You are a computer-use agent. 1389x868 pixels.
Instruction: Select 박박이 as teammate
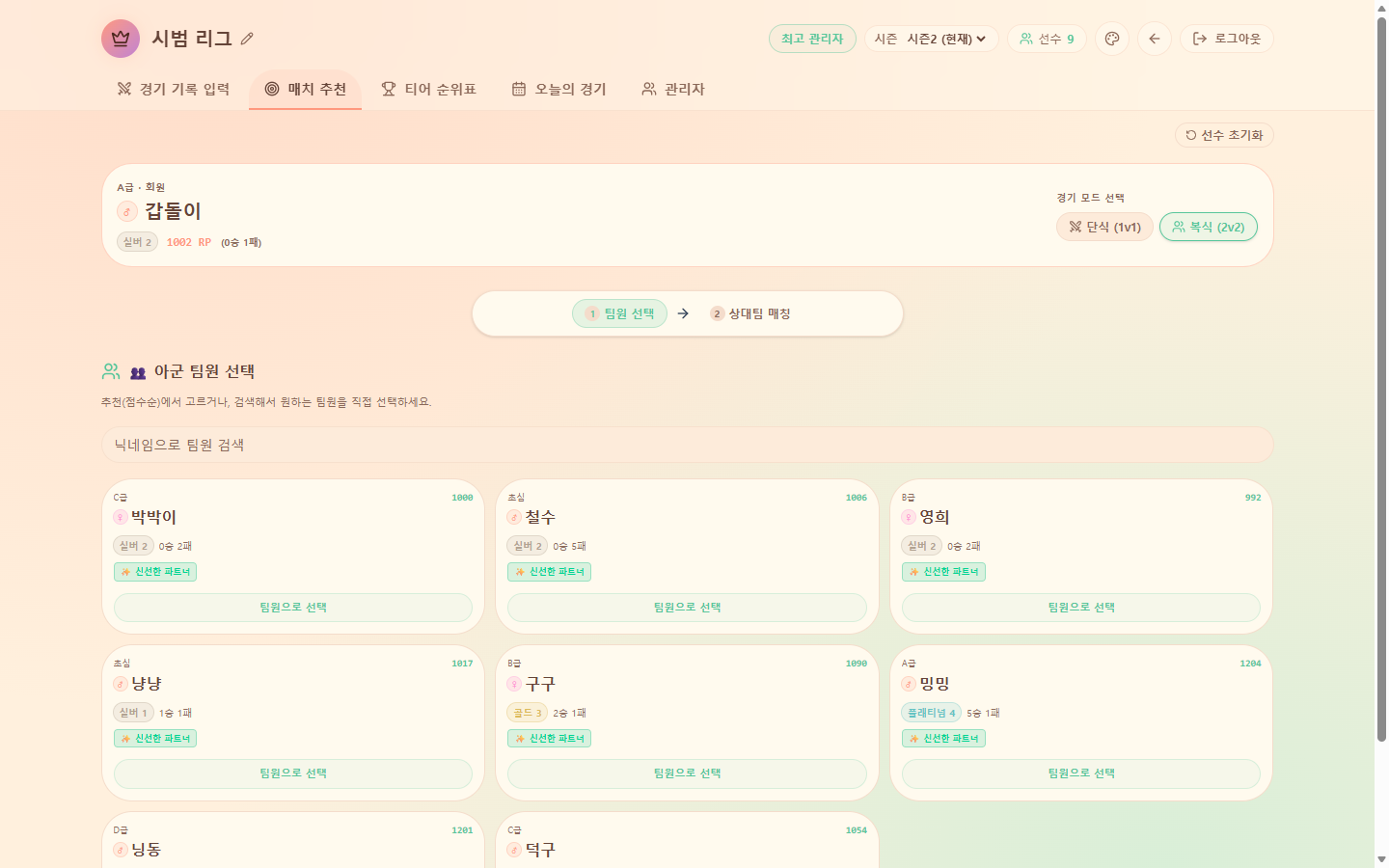pos(293,608)
